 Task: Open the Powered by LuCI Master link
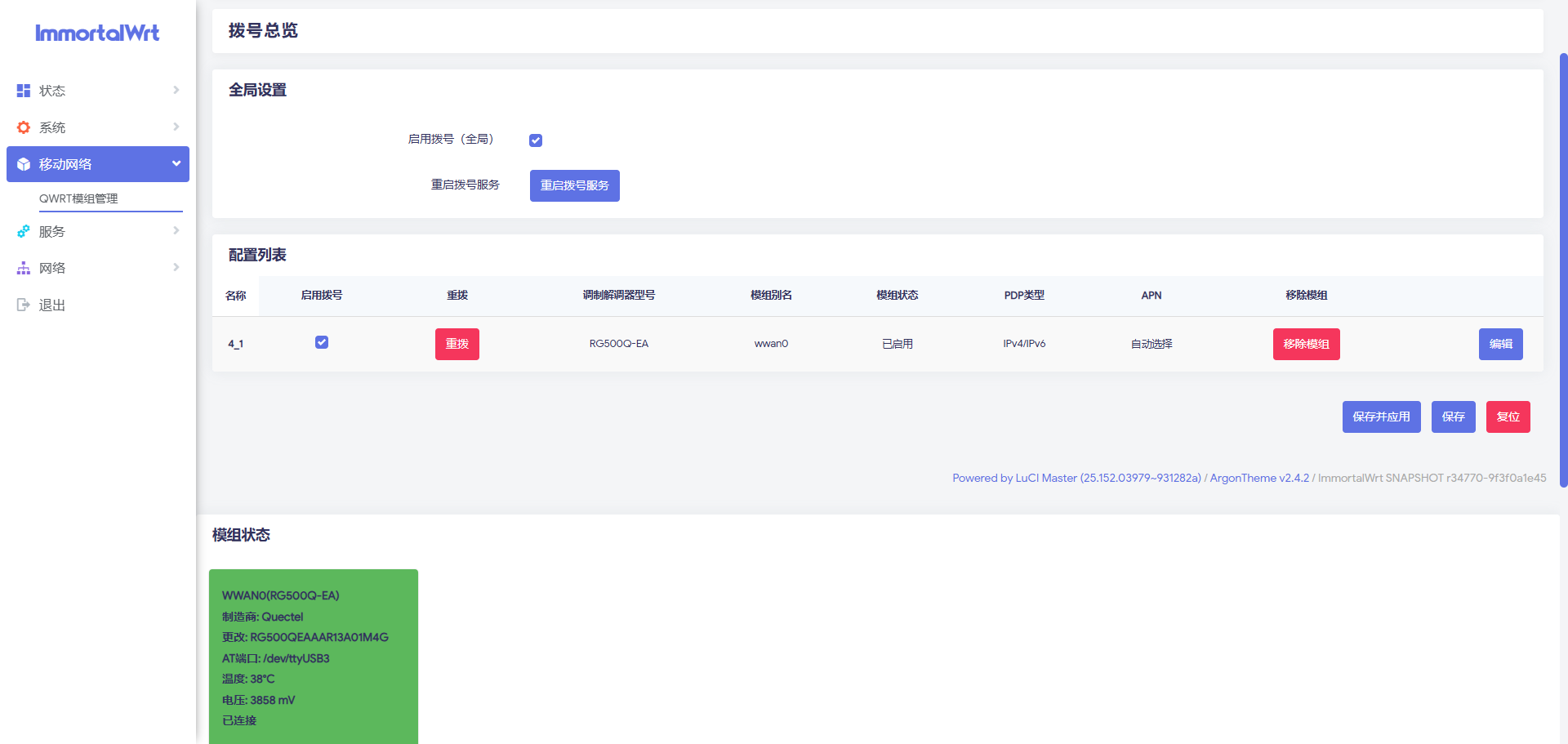click(x=1076, y=478)
